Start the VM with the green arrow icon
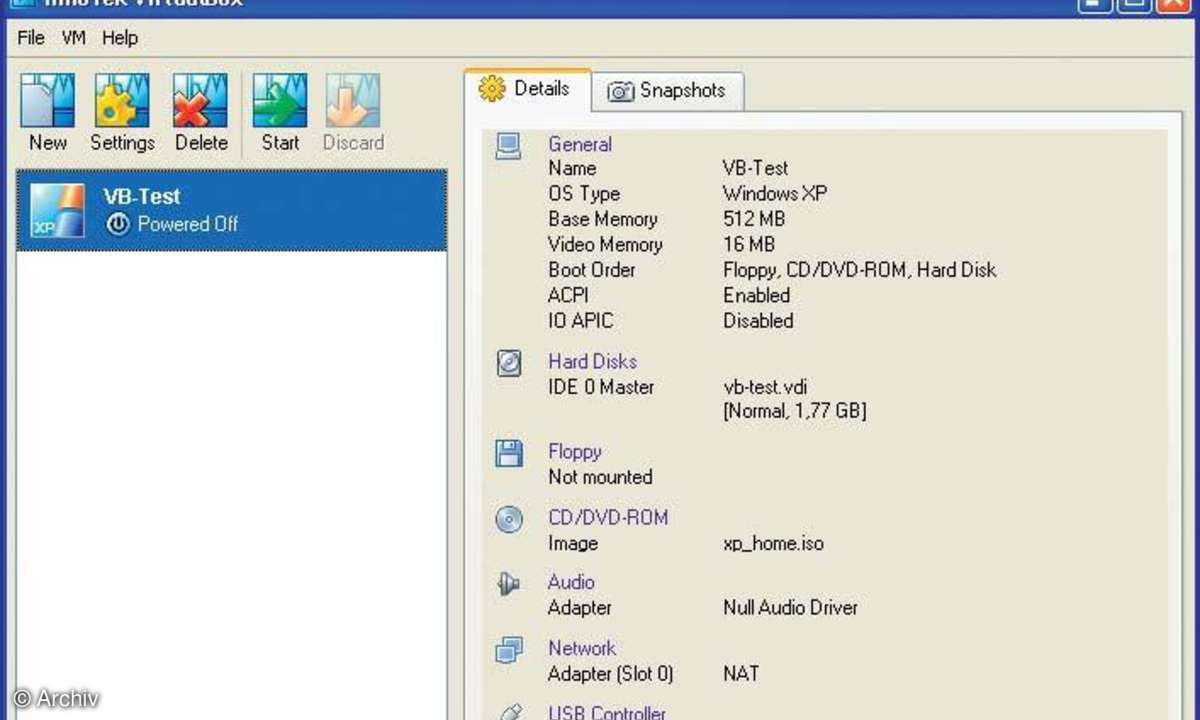This screenshot has width=1200, height=720. pos(280,100)
